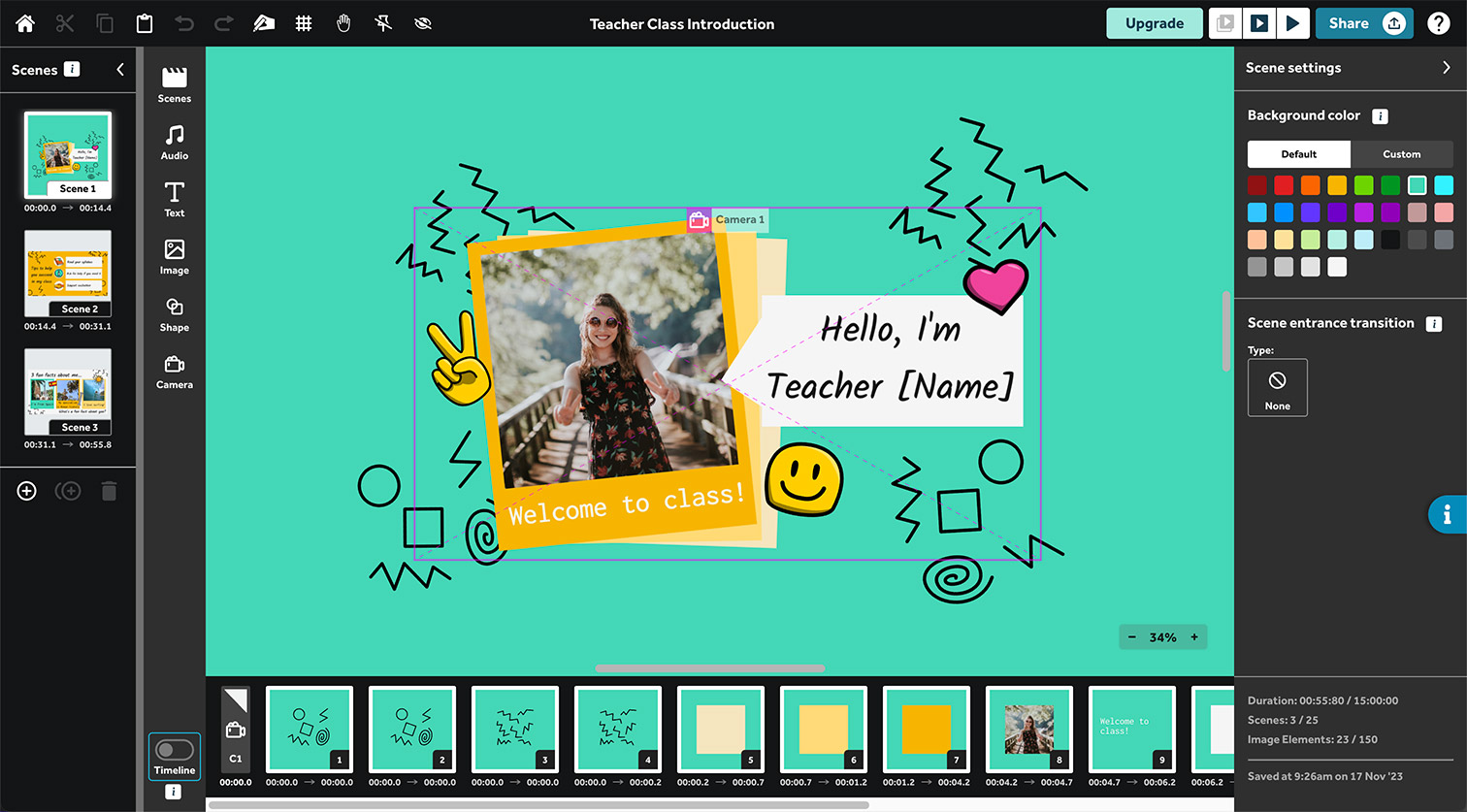Open the Camera panel in the sidebar
This screenshot has width=1467, height=812.
pos(174,371)
